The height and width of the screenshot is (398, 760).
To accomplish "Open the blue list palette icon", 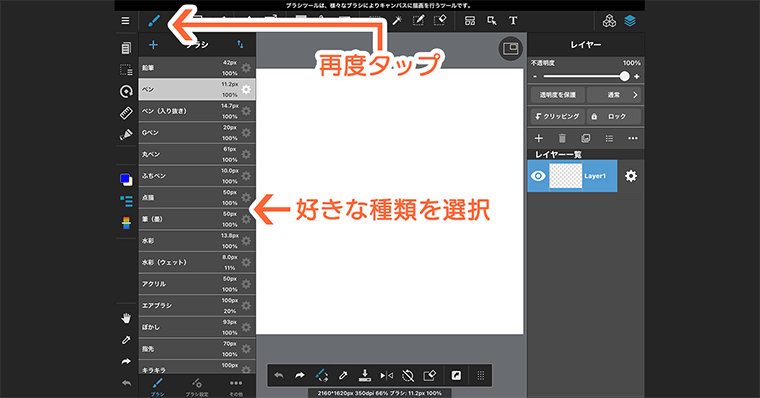I will click(126, 201).
